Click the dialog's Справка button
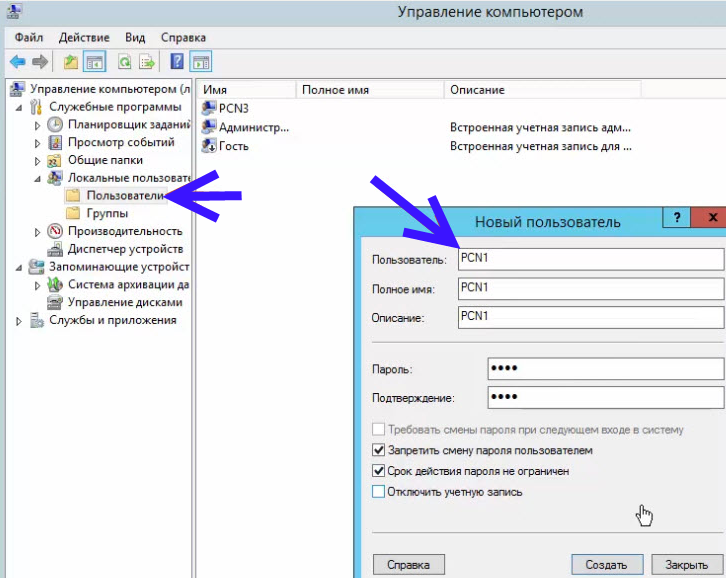The width and height of the screenshot is (728, 578). (409, 565)
